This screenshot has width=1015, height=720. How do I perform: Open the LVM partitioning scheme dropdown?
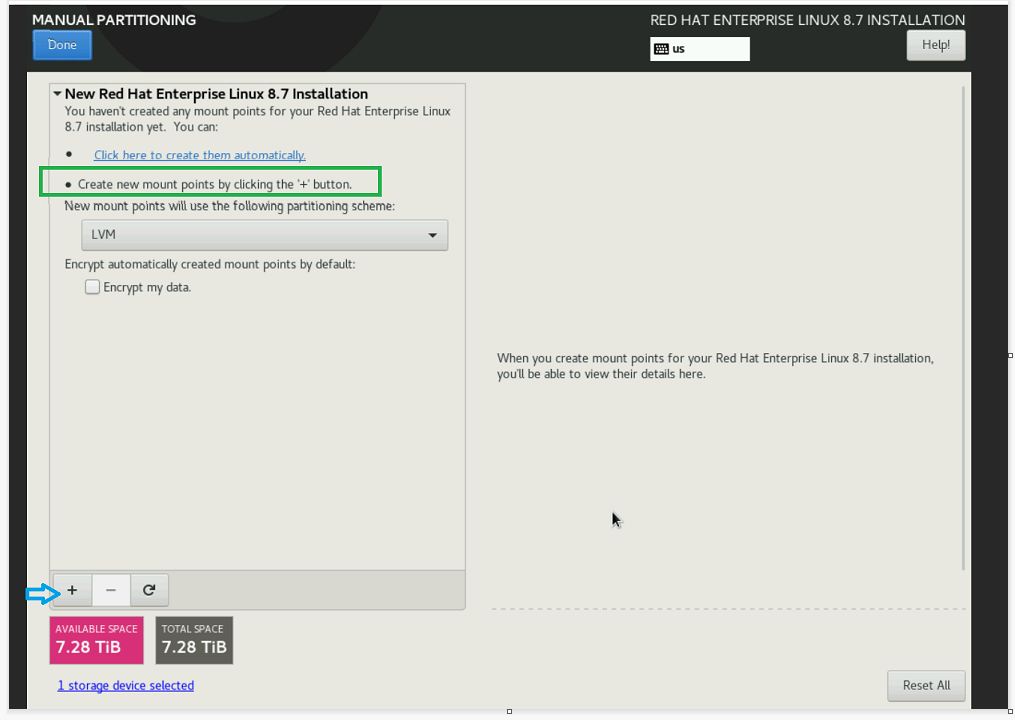264,235
